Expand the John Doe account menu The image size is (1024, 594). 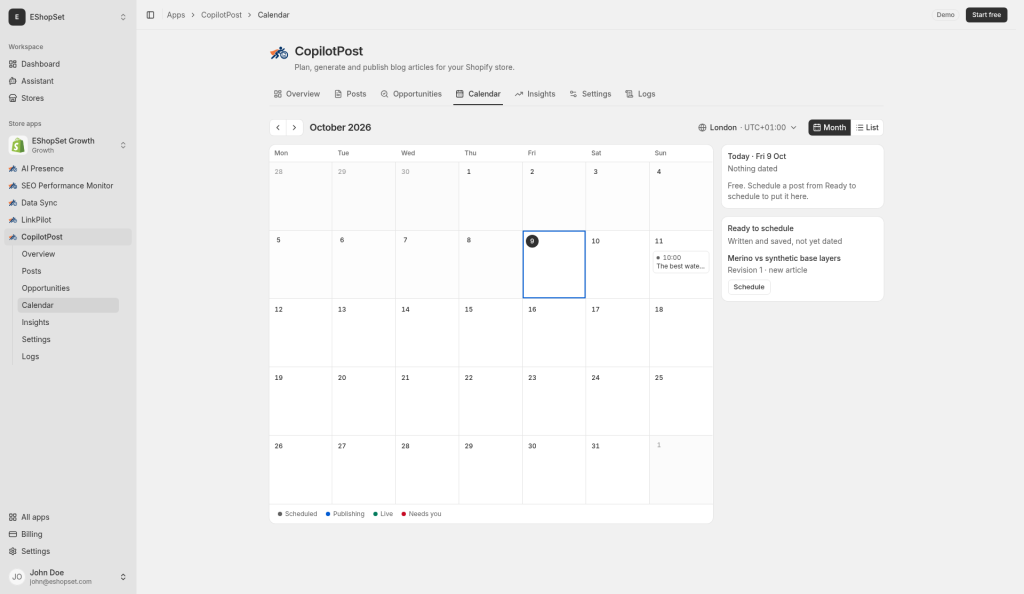tap(68, 577)
